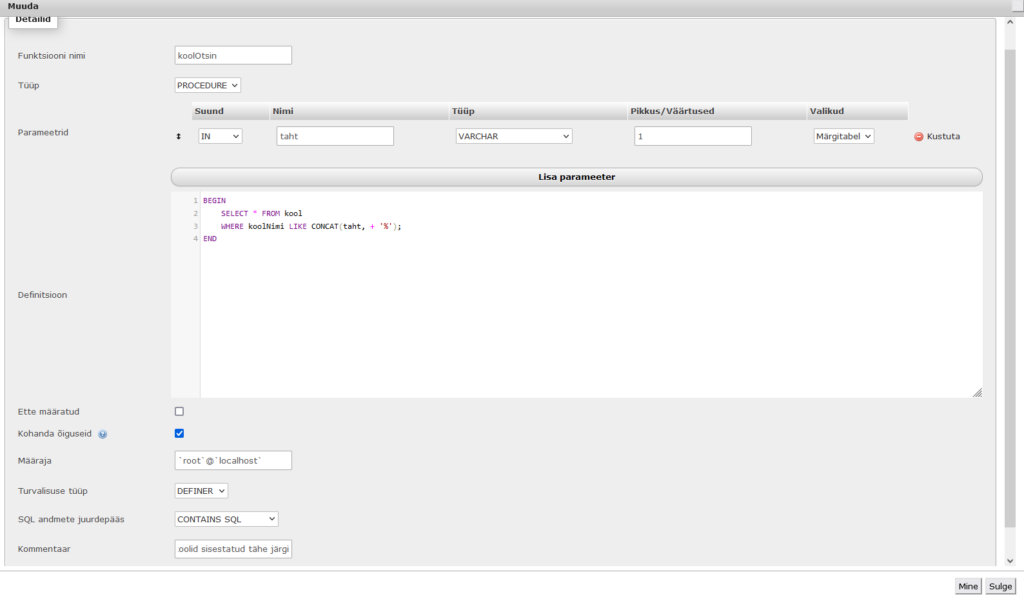The height and width of the screenshot is (599, 1024).
Task: Click the red Kustuta delete icon
Action: click(x=918, y=137)
